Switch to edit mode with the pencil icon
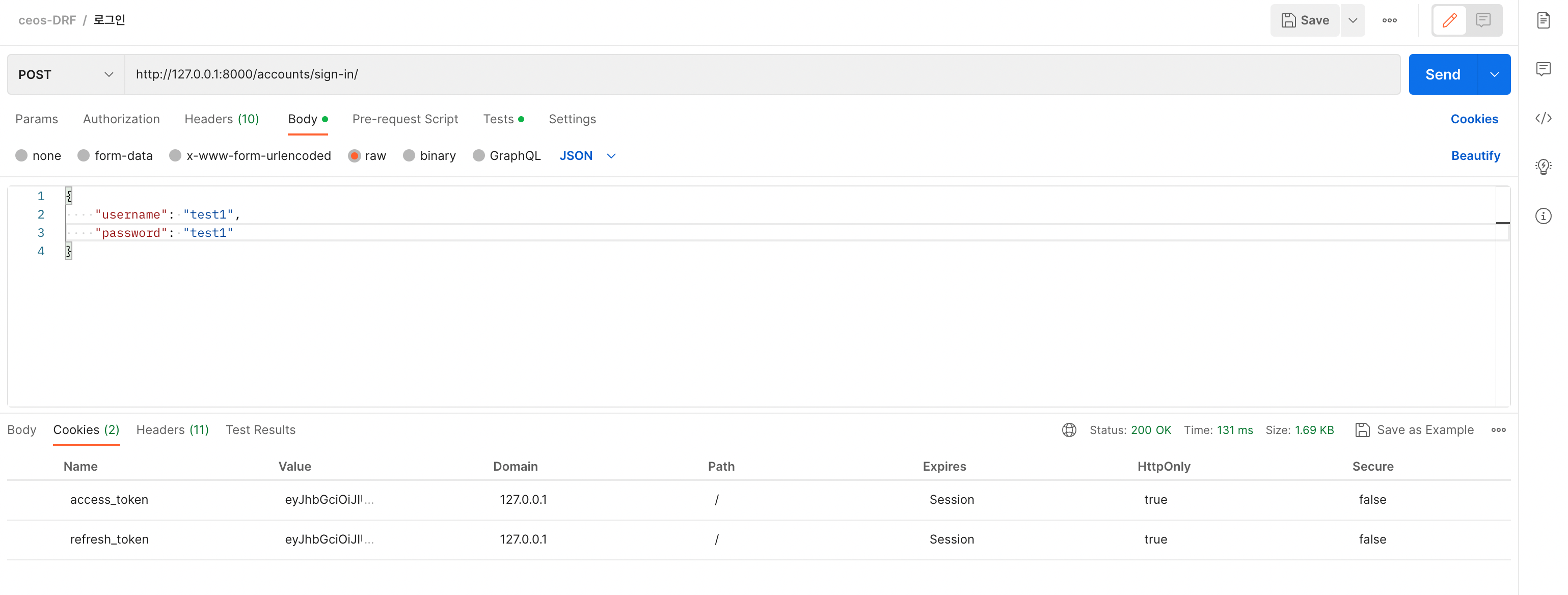The height and width of the screenshot is (595, 1568). click(1450, 20)
